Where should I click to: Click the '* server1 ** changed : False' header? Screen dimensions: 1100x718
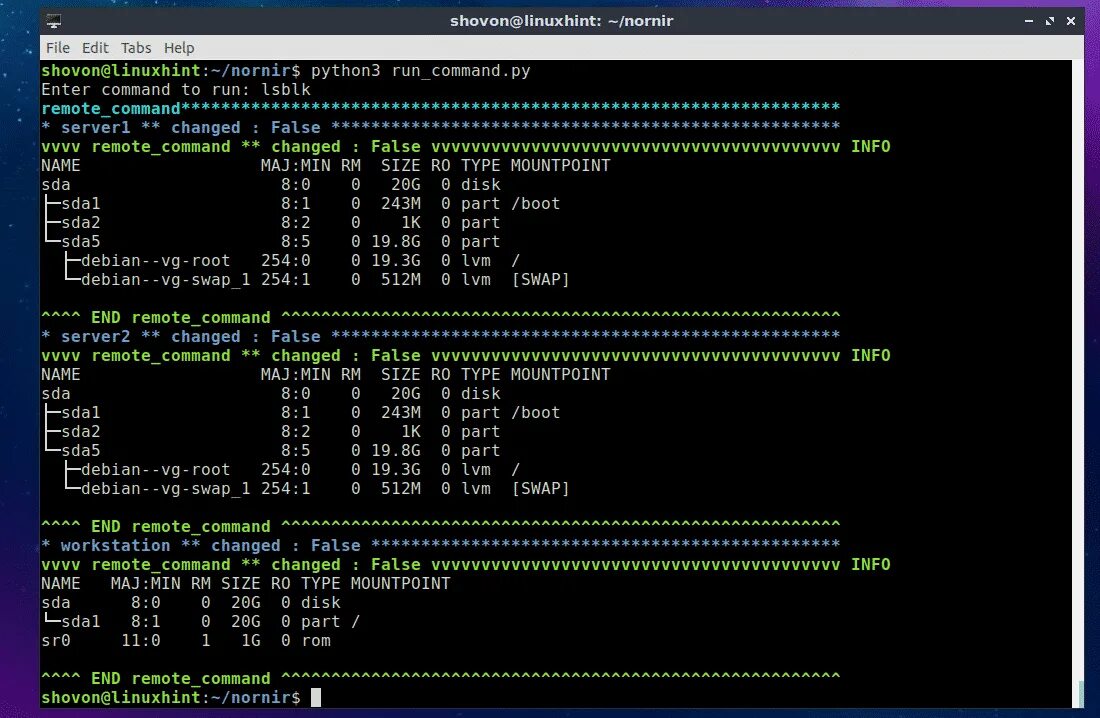click(x=441, y=128)
